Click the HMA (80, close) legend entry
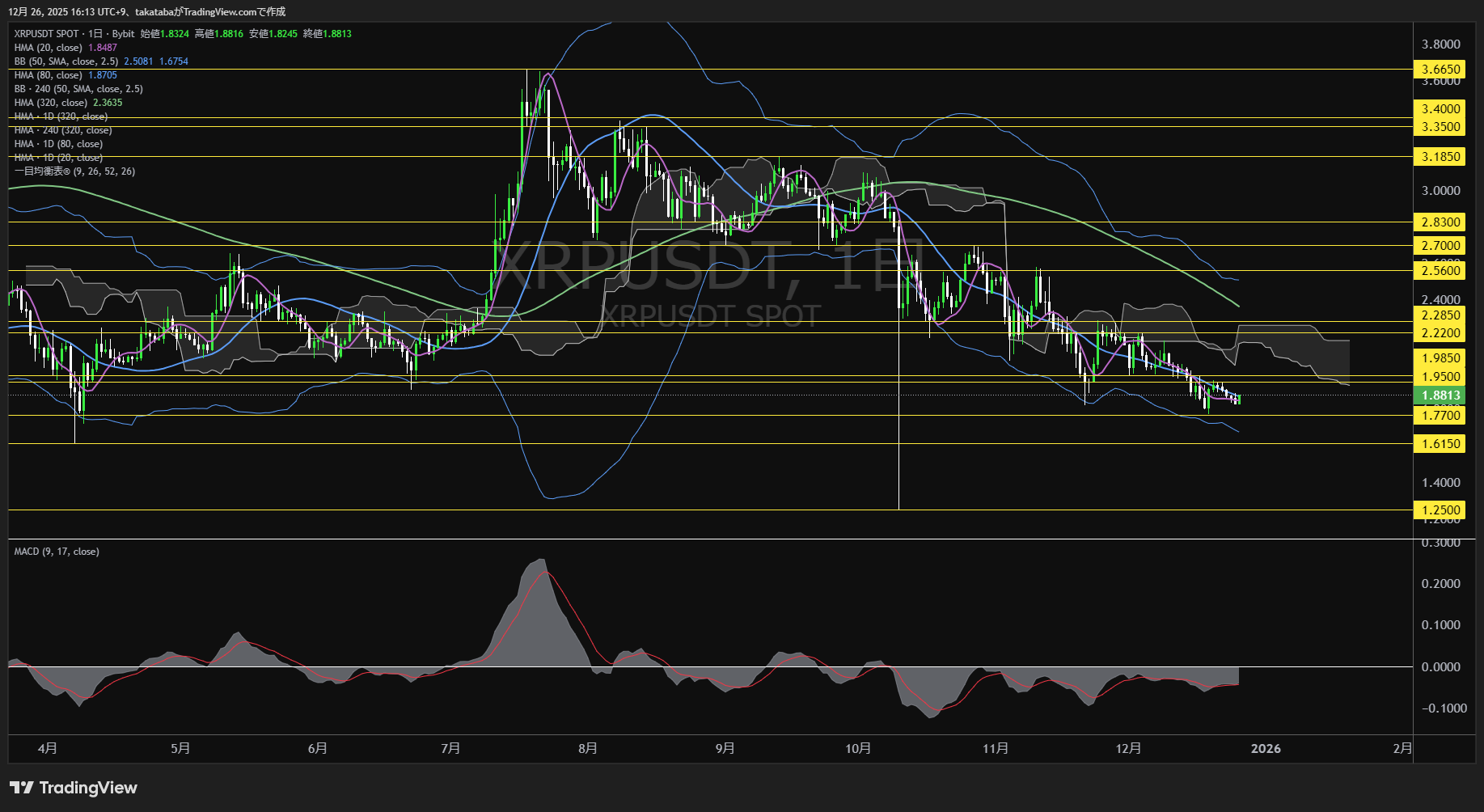This screenshot has height=812, width=1484. [49, 75]
